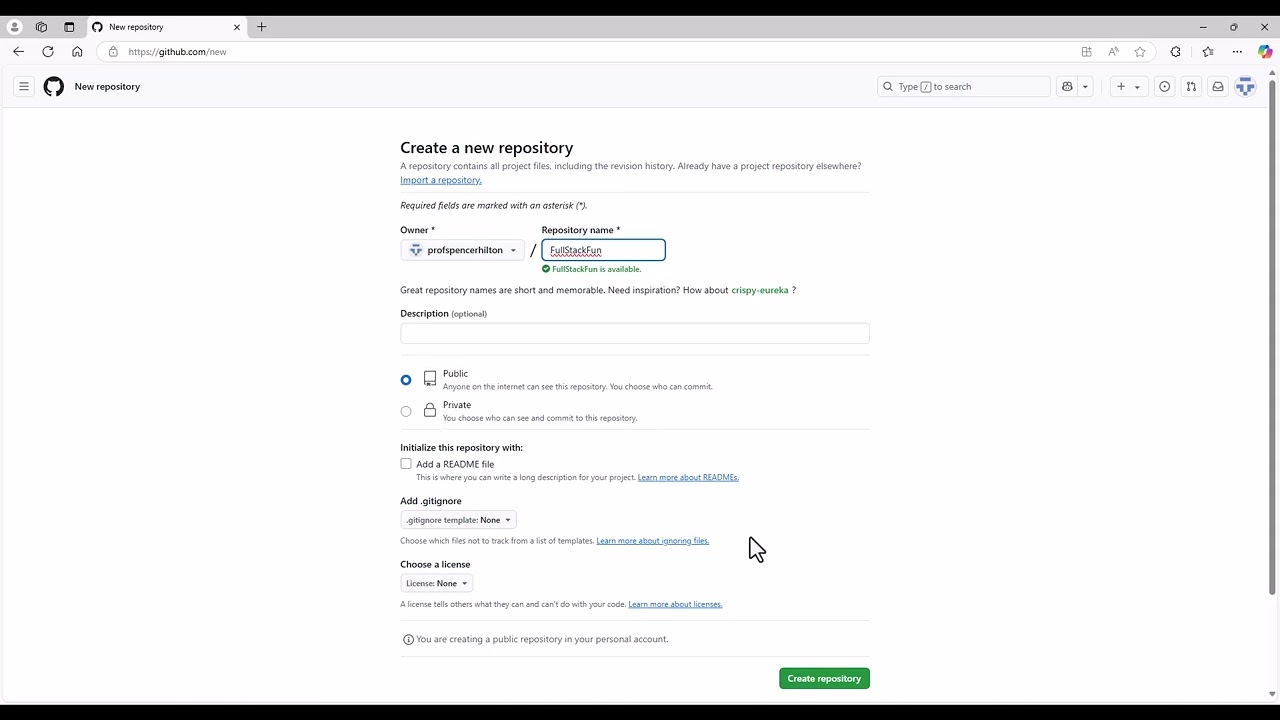Image resolution: width=1280 pixels, height=720 pixels.
Task: Click the Import a repository link
Action: pos(441,180)
